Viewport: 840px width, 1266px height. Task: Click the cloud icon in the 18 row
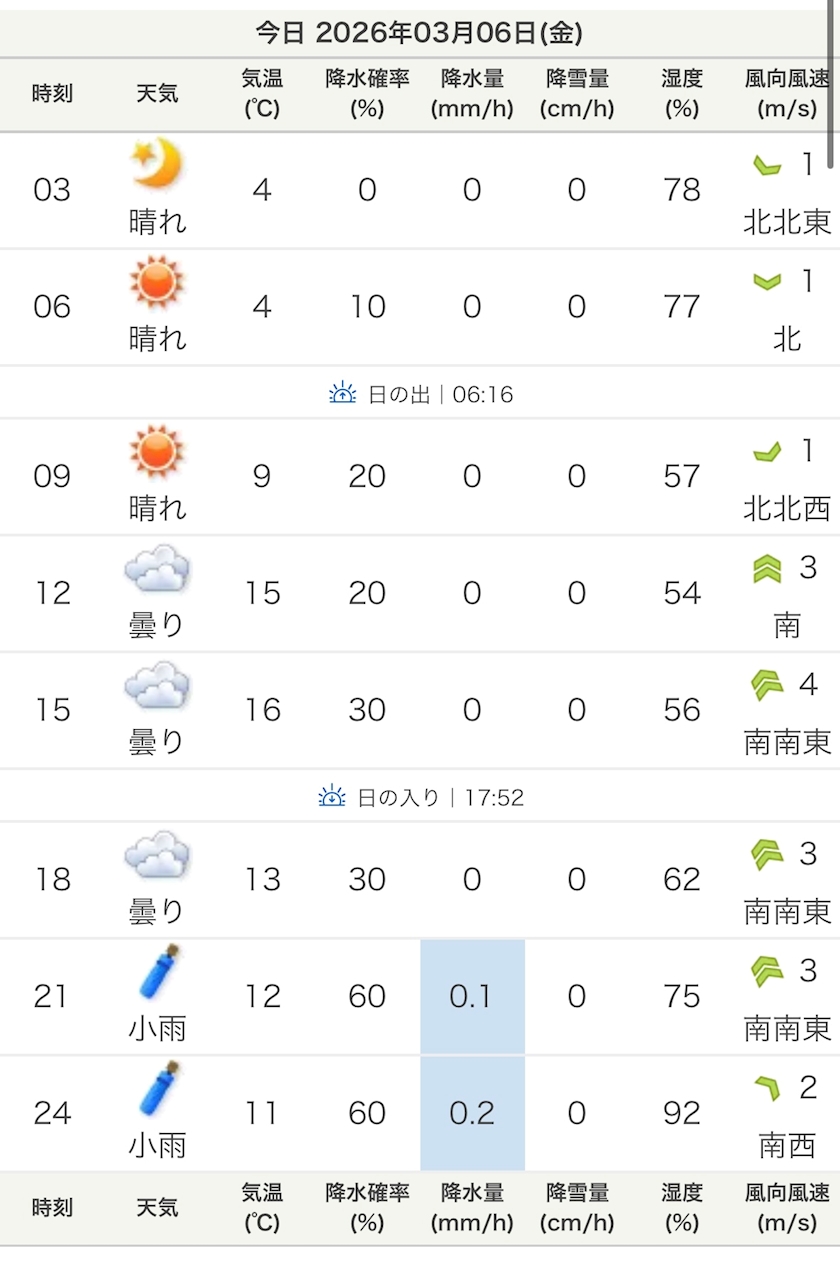tap(157, 857)
